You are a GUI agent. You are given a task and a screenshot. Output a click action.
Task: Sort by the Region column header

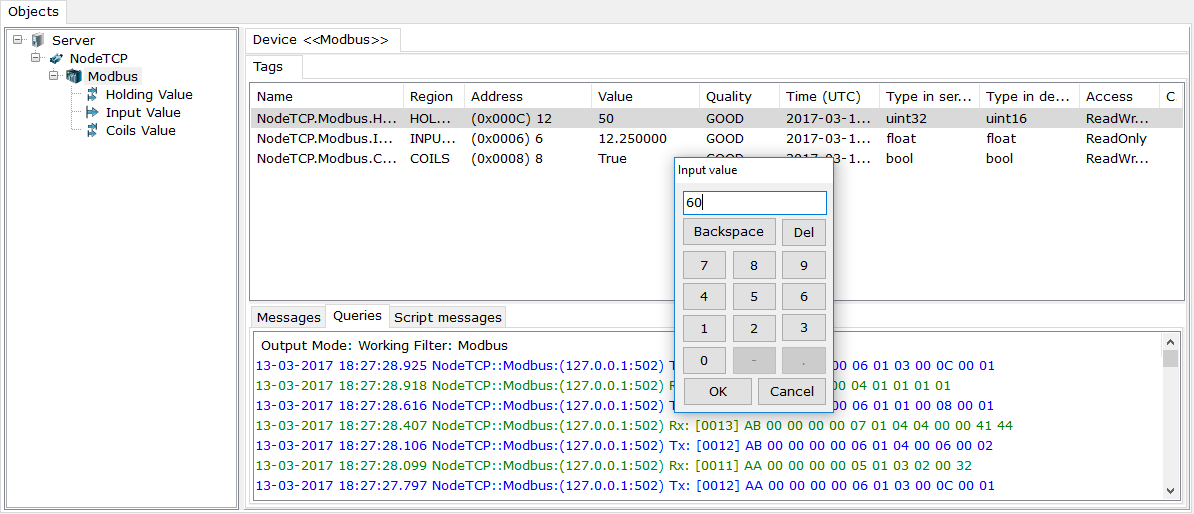tap(434, 97)
